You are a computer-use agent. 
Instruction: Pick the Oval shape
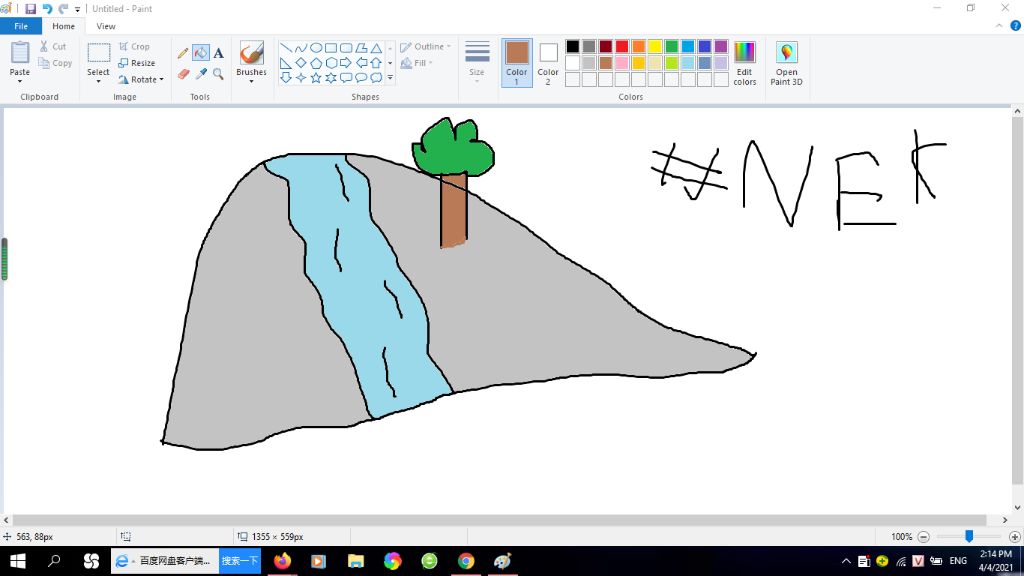tap(315, 48)
